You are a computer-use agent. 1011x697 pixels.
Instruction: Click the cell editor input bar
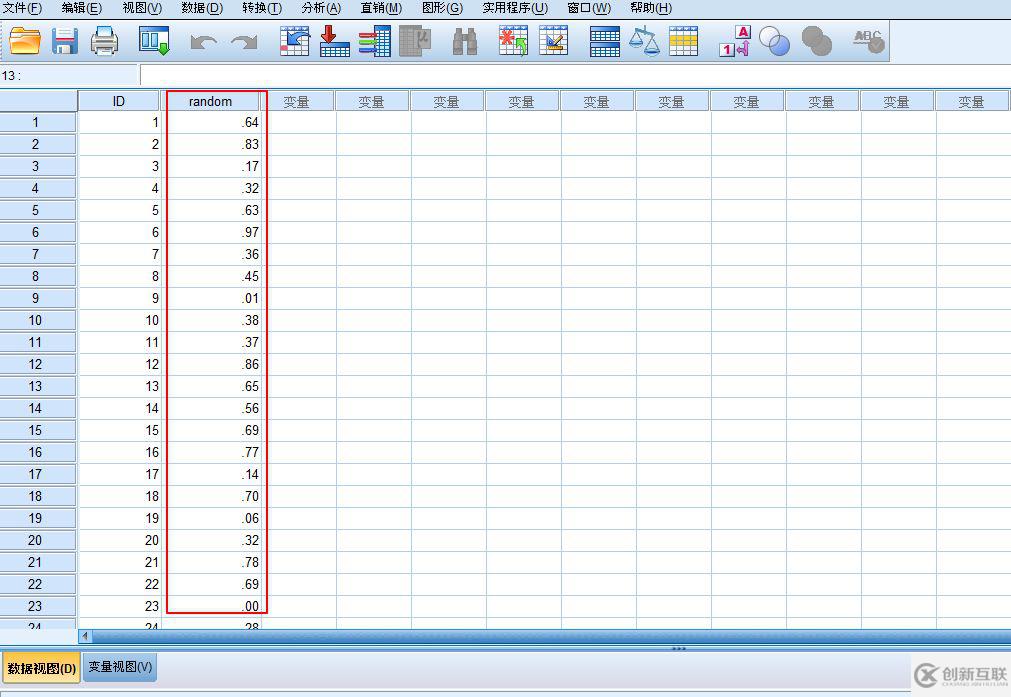pyautogui.click(x=575, y=75)
